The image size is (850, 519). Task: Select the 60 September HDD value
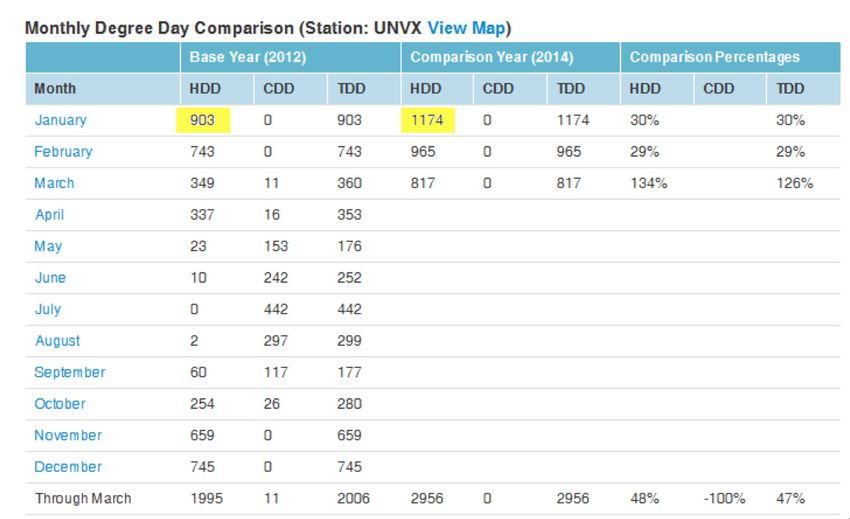coord(198,372)
